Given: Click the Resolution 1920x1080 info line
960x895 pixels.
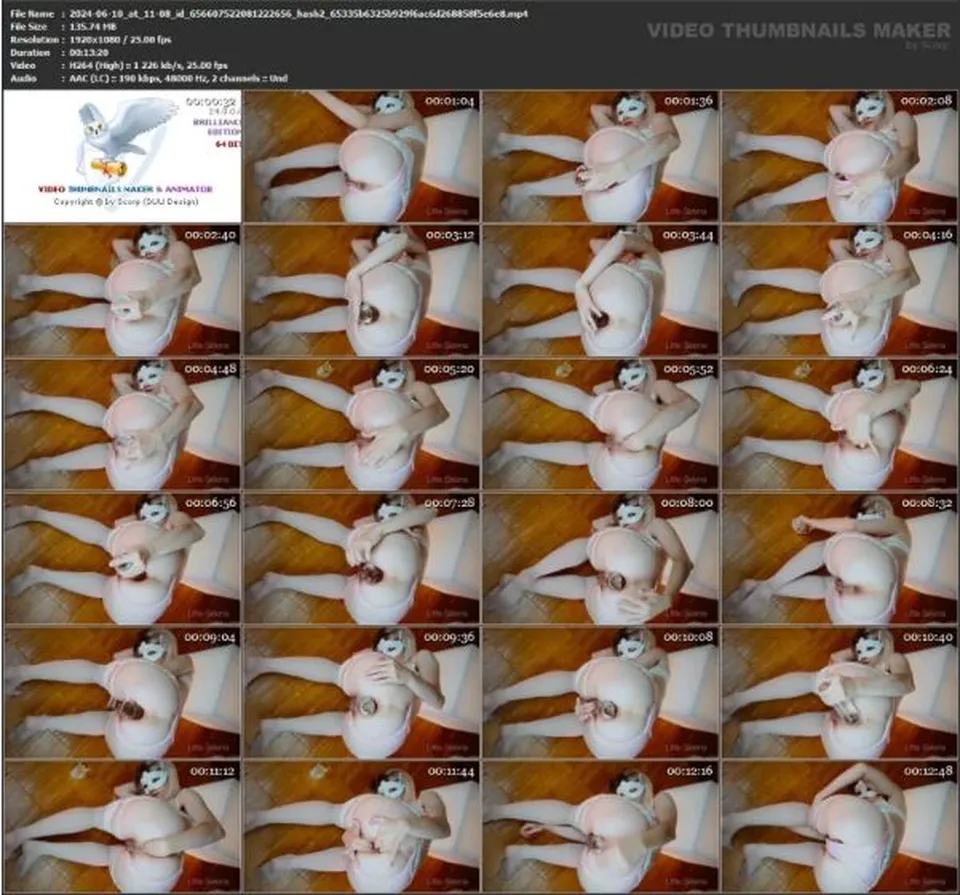Looking at the screenshot, I should [x=91, y=39].
